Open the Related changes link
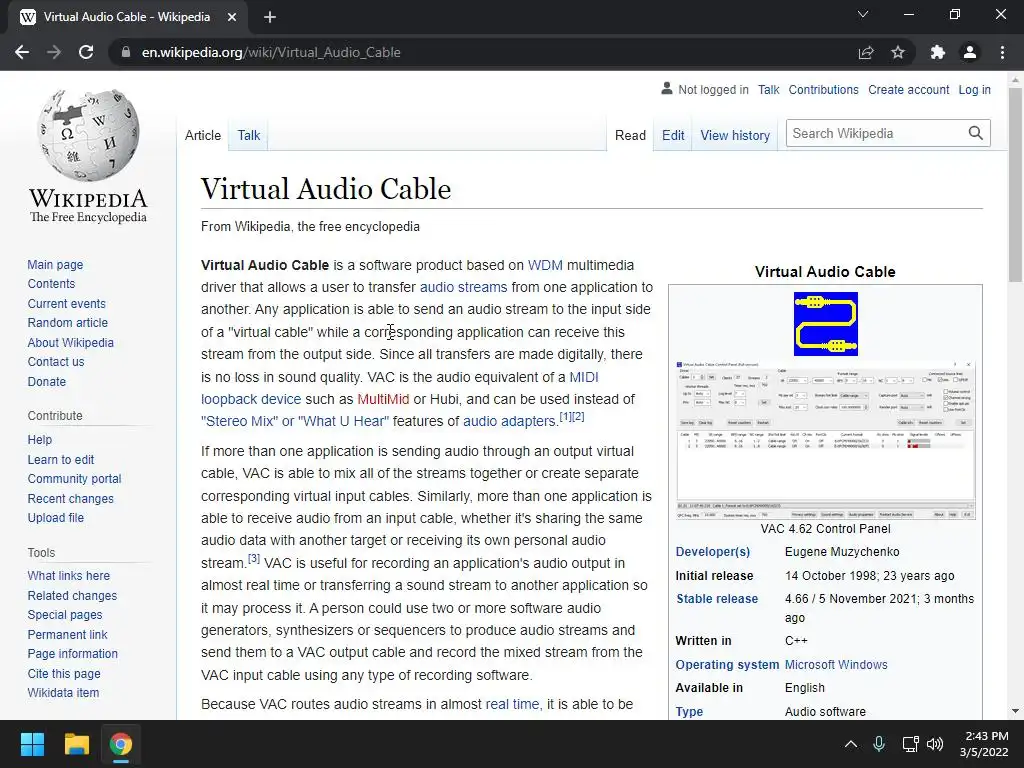Image resolution: width=1024 pixels, height=768 pixels. 72,596
